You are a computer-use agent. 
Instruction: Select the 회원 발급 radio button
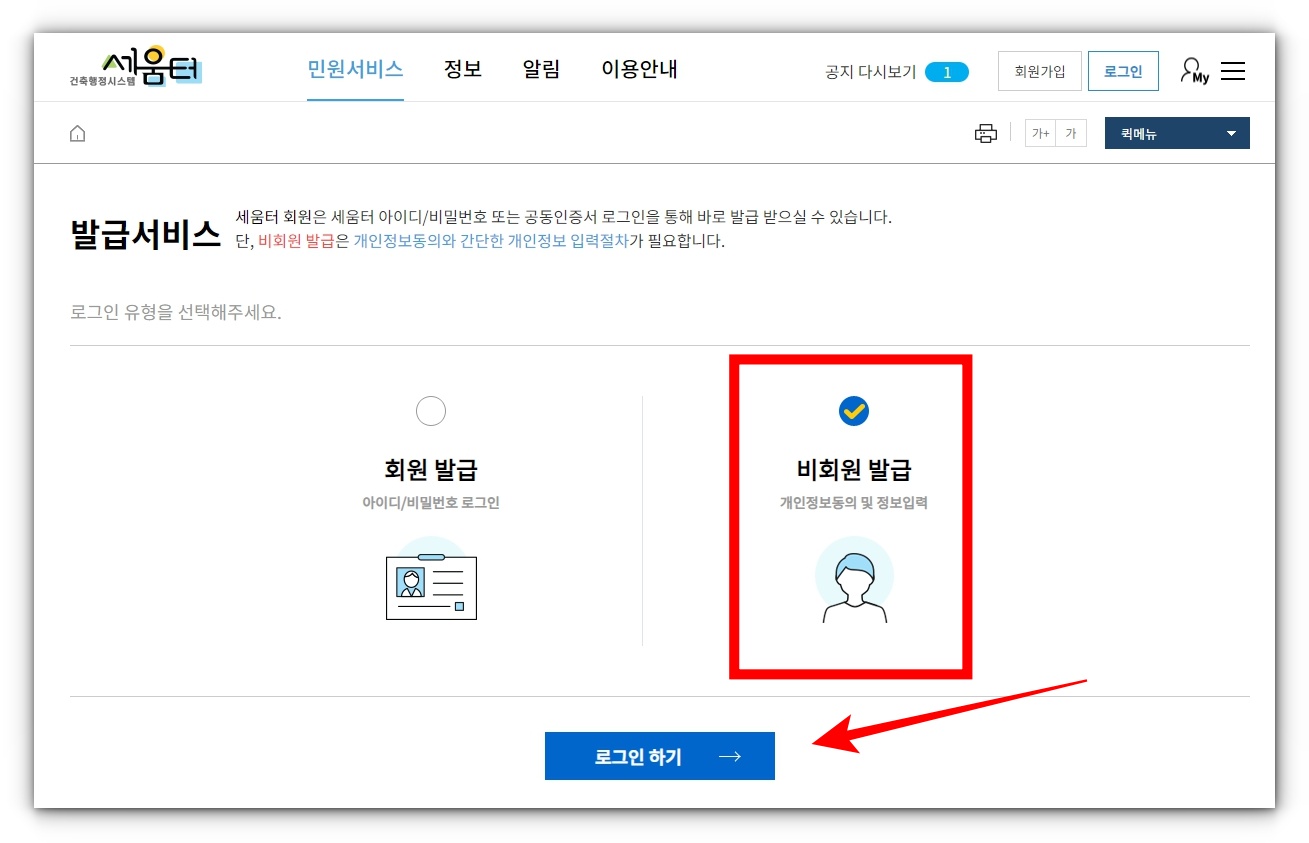coord(430,410)
